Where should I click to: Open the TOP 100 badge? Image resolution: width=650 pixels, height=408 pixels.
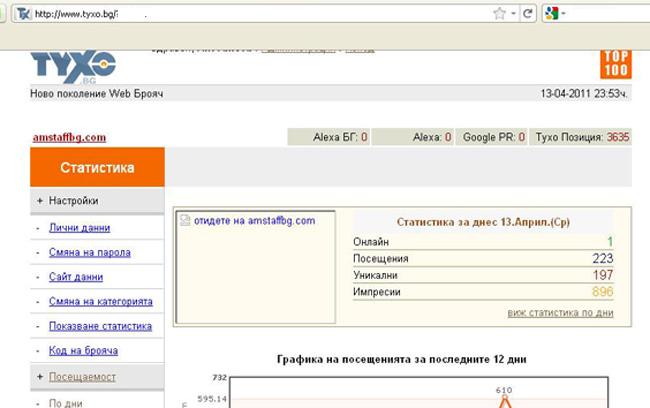coord(616,64)
